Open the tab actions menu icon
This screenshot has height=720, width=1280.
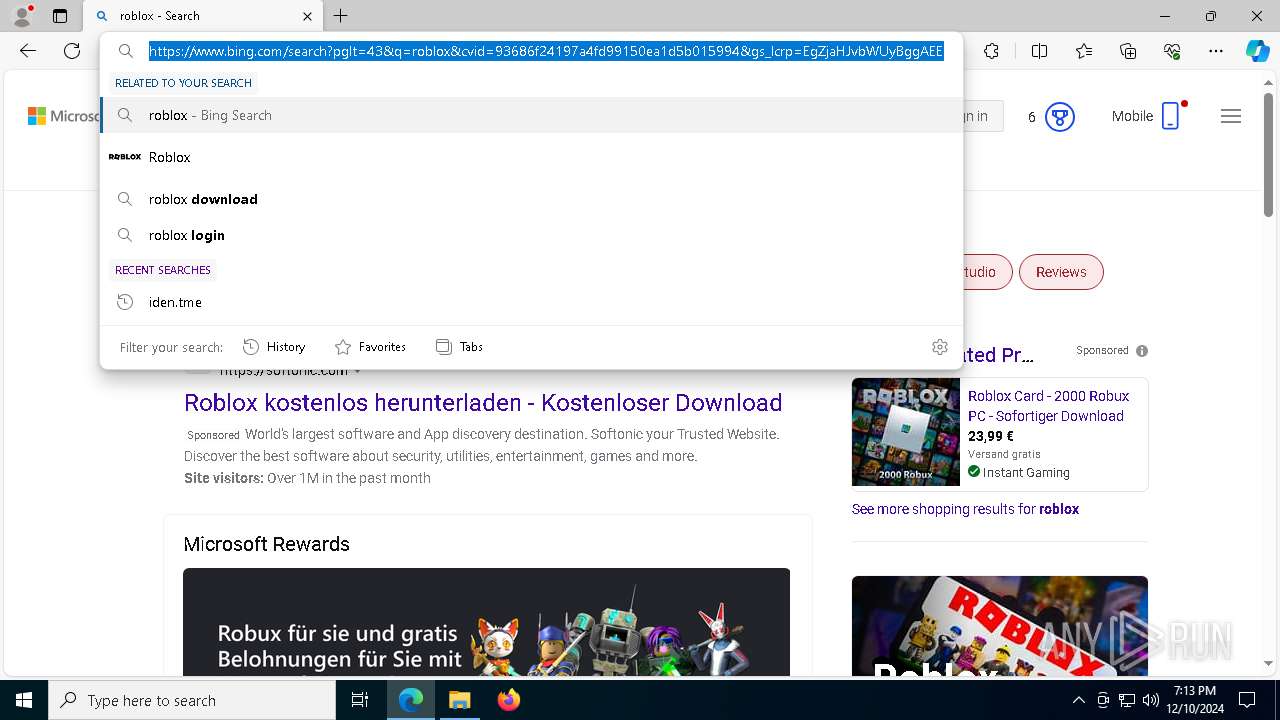60,16
